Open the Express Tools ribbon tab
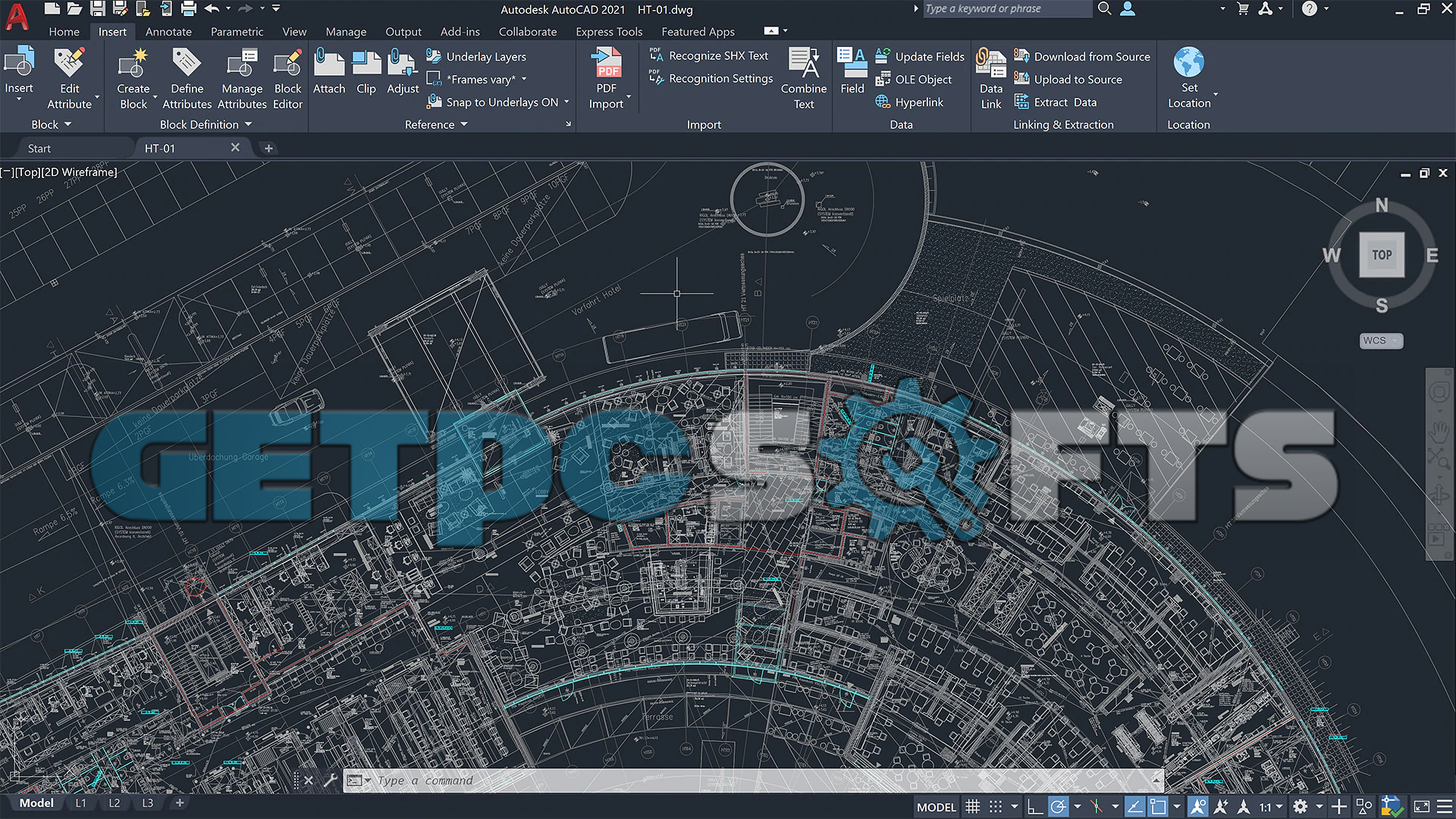Image resolution: width=1456 pixels, height=819 pixels. [608, 32]
